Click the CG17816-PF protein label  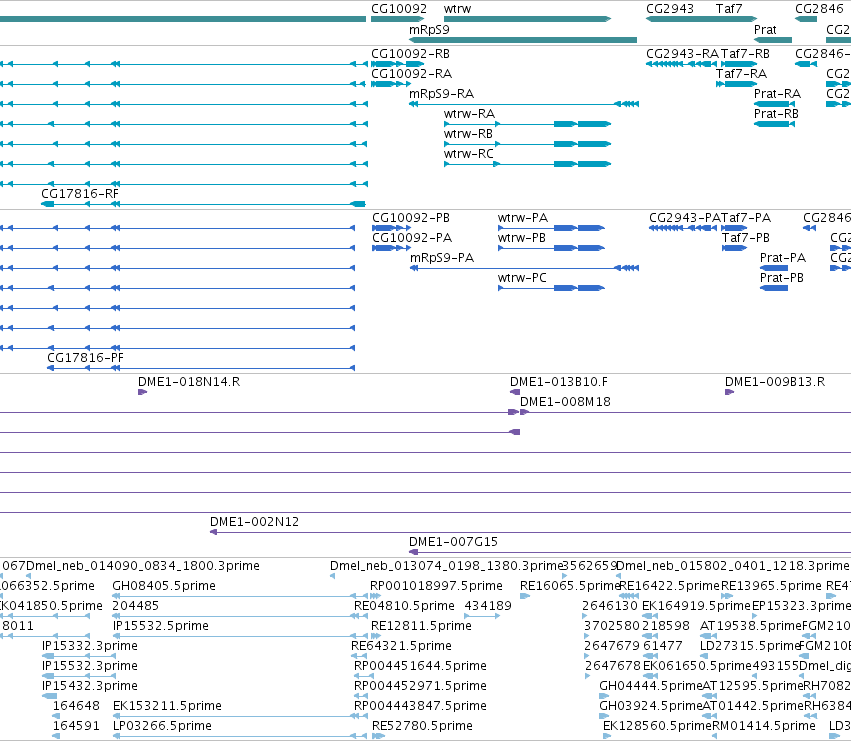(x=85, y=358)
